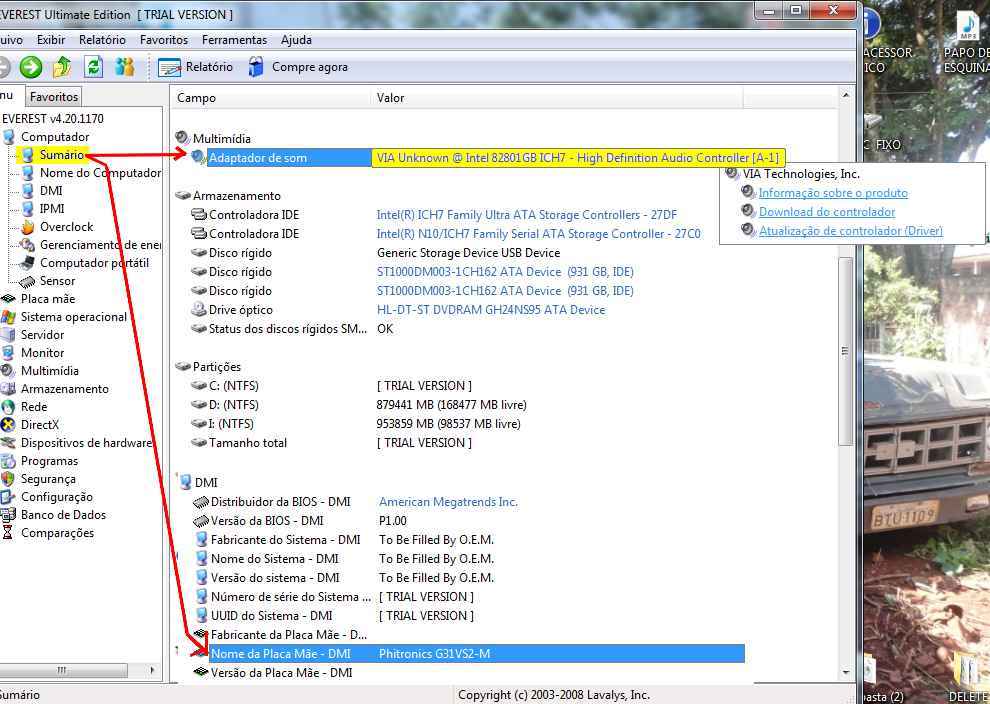This screenshot has width=990, height=704.
Task: Click the Multimídia speaker icon in tree
Action: [x=8, y=371]
